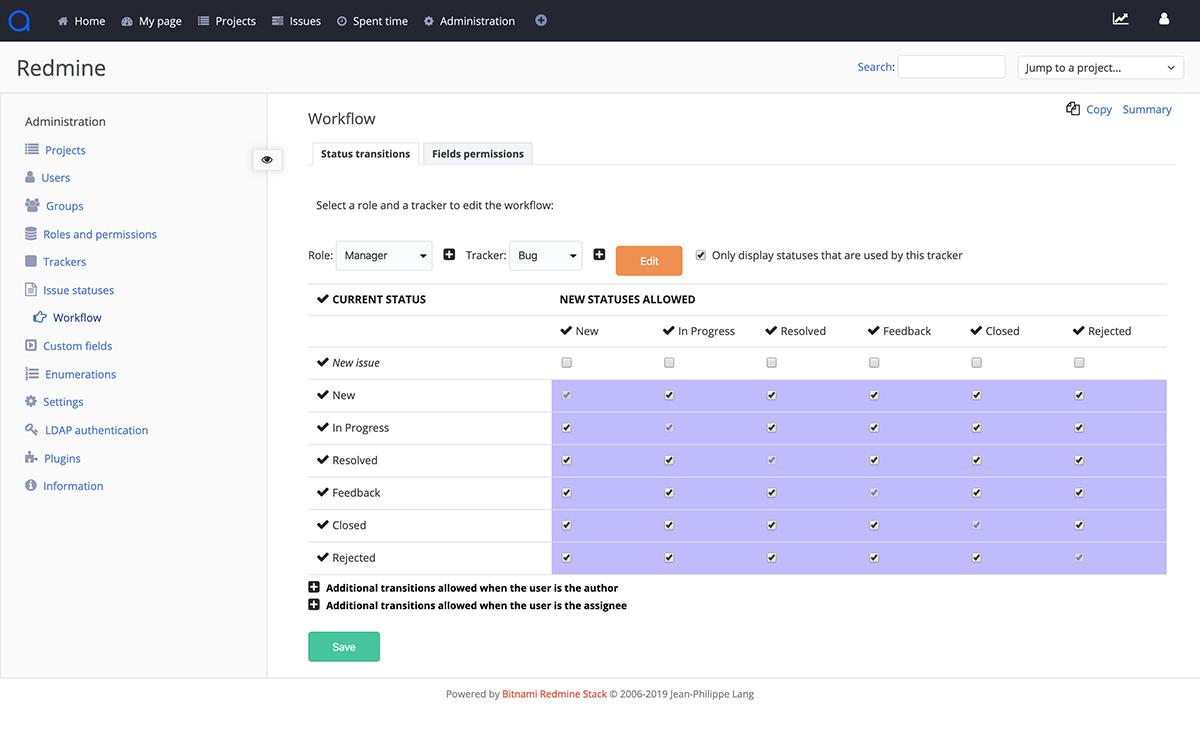The width and height of the screenshot is (1200, 750).
Task: Open the activity chart icon in top bar
Action: coord(1121,18)
